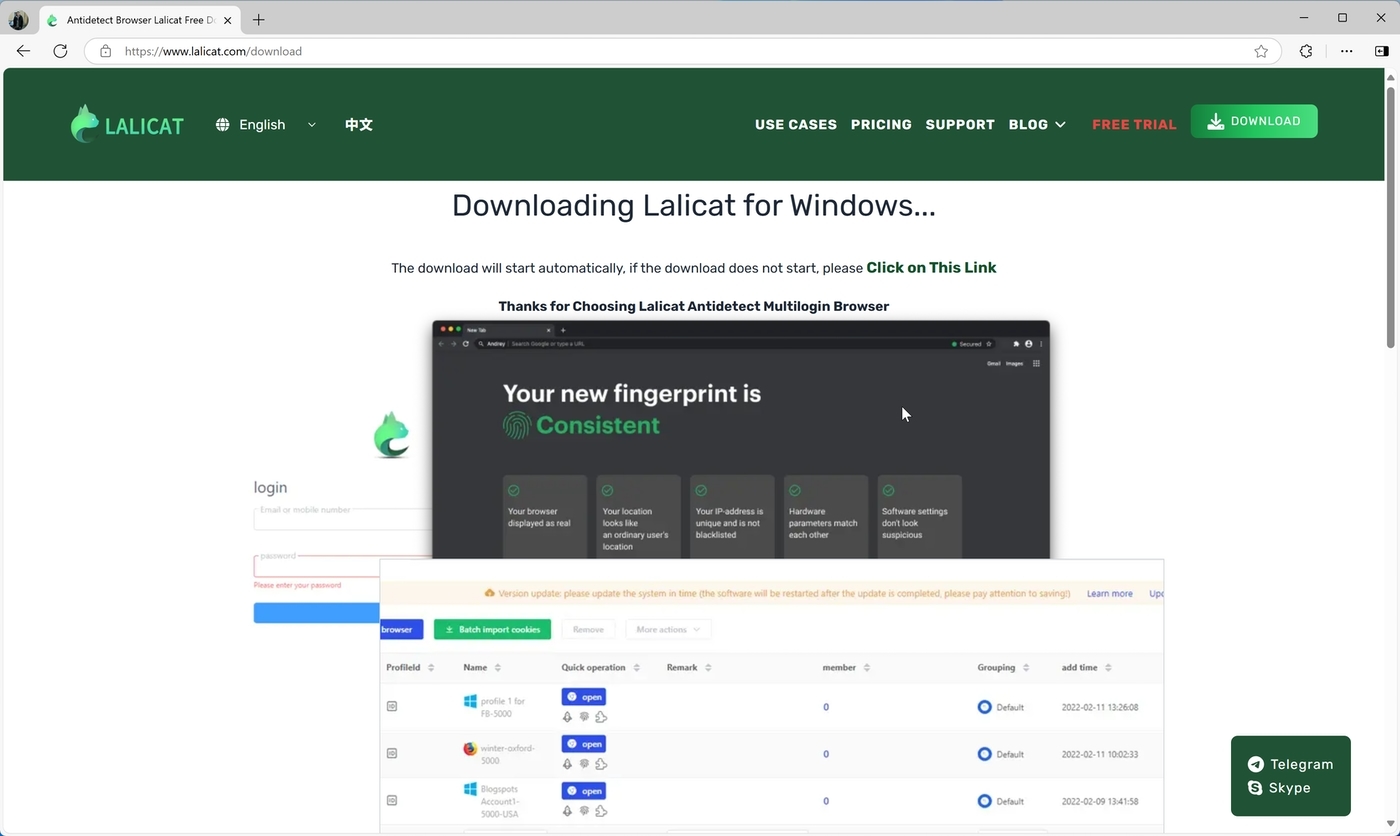Image resolution: width=1400 pixels, height=836 pixels.
Task: Click the green cat logo above login
Action: (x=391, y=435)
